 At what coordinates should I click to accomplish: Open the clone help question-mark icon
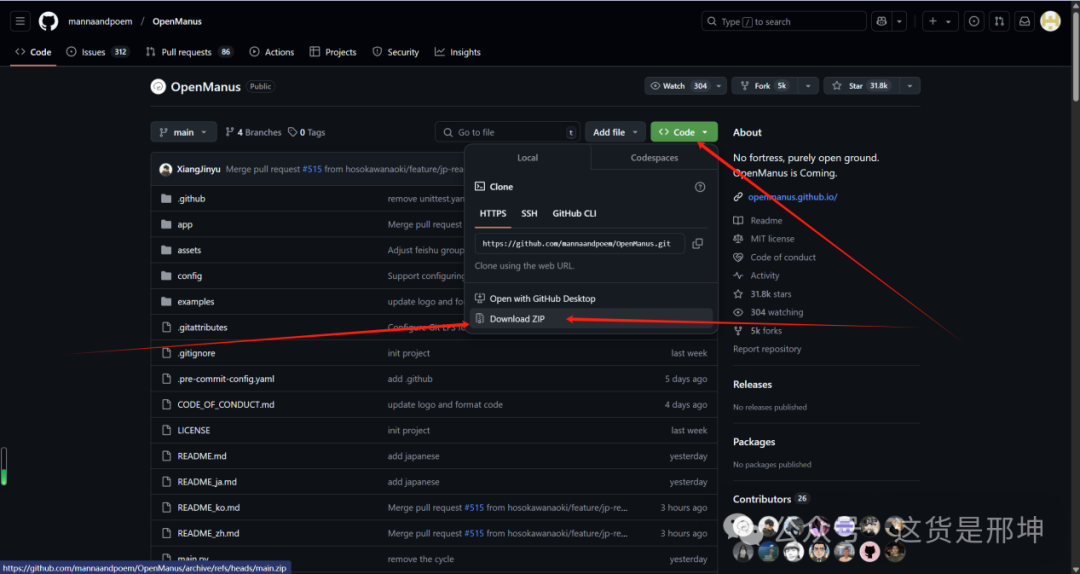(x=700, y=187)
